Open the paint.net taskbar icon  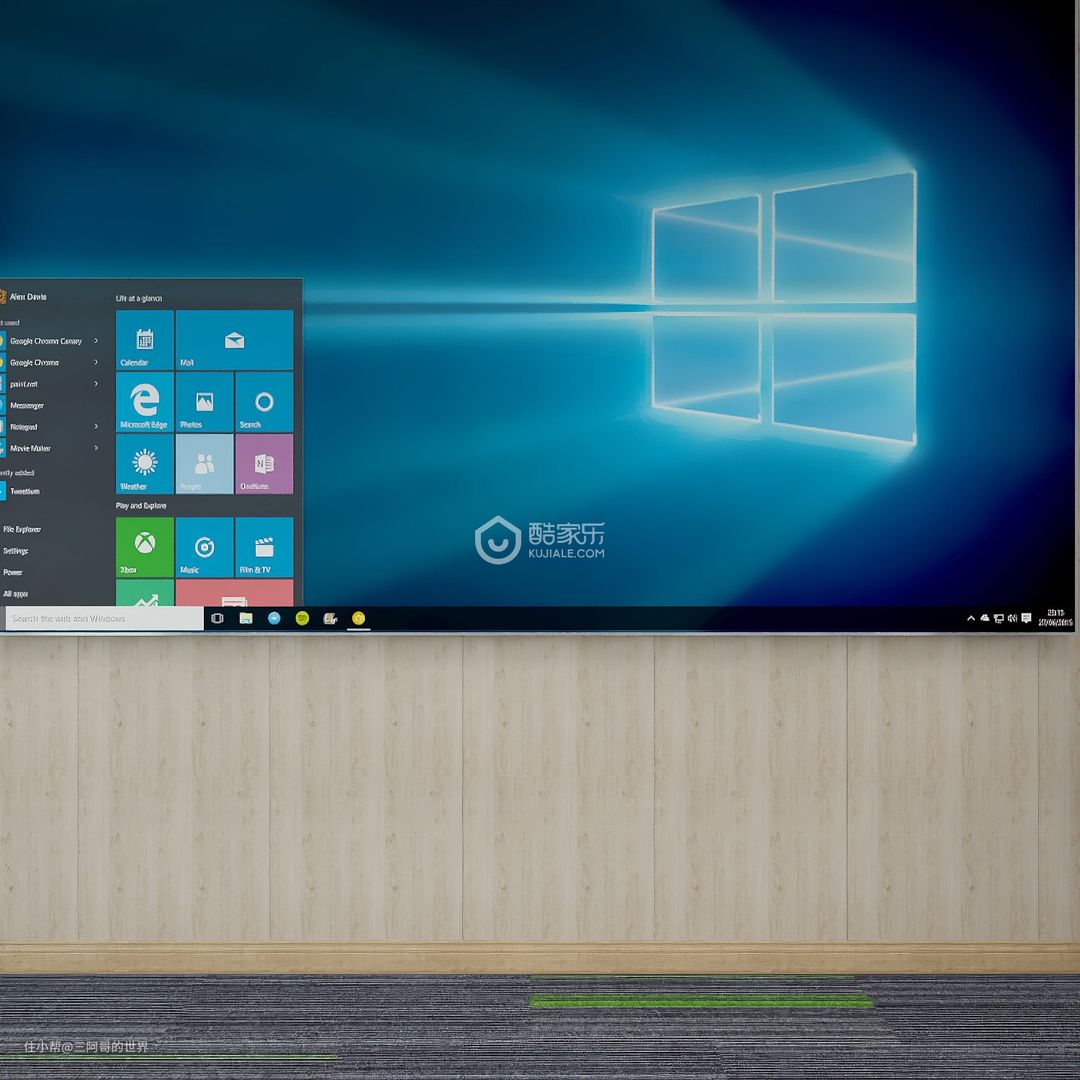331,619
